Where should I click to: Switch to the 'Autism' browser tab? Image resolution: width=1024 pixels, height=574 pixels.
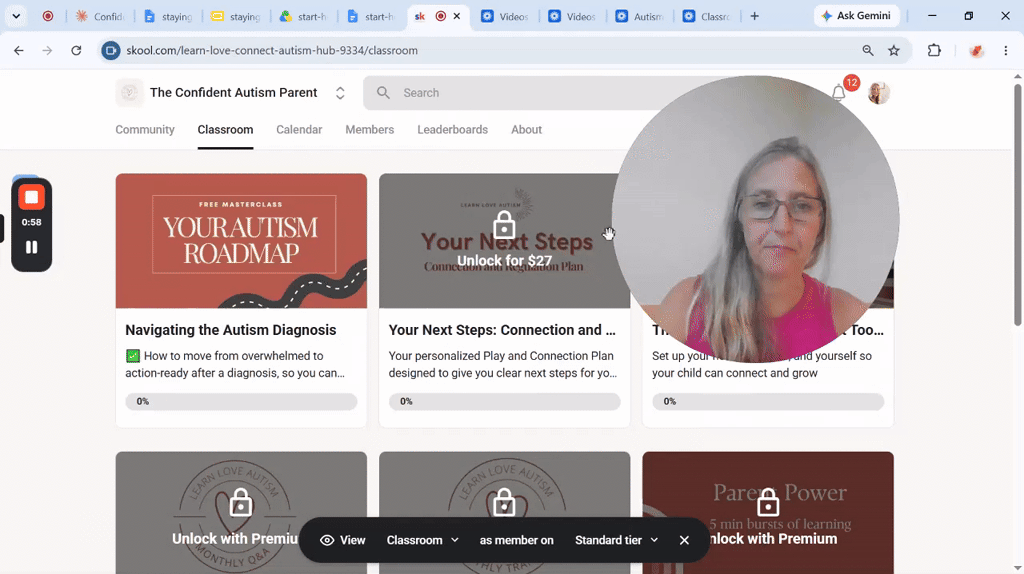pos(639,16)
